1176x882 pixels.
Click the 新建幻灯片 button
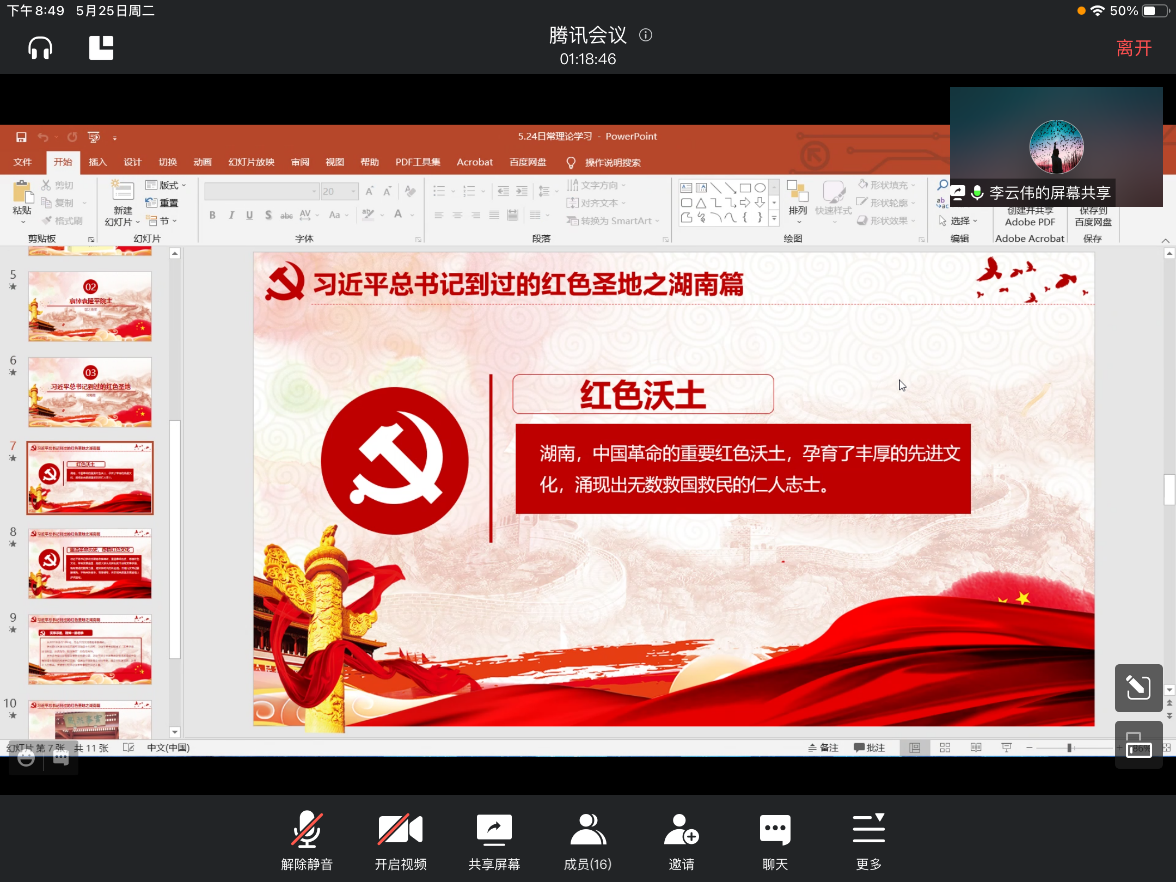(x=122, y=203)
